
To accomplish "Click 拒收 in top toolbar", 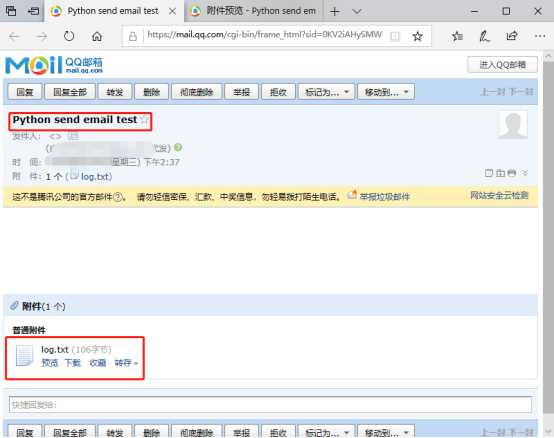I will (x=278, y=92).
